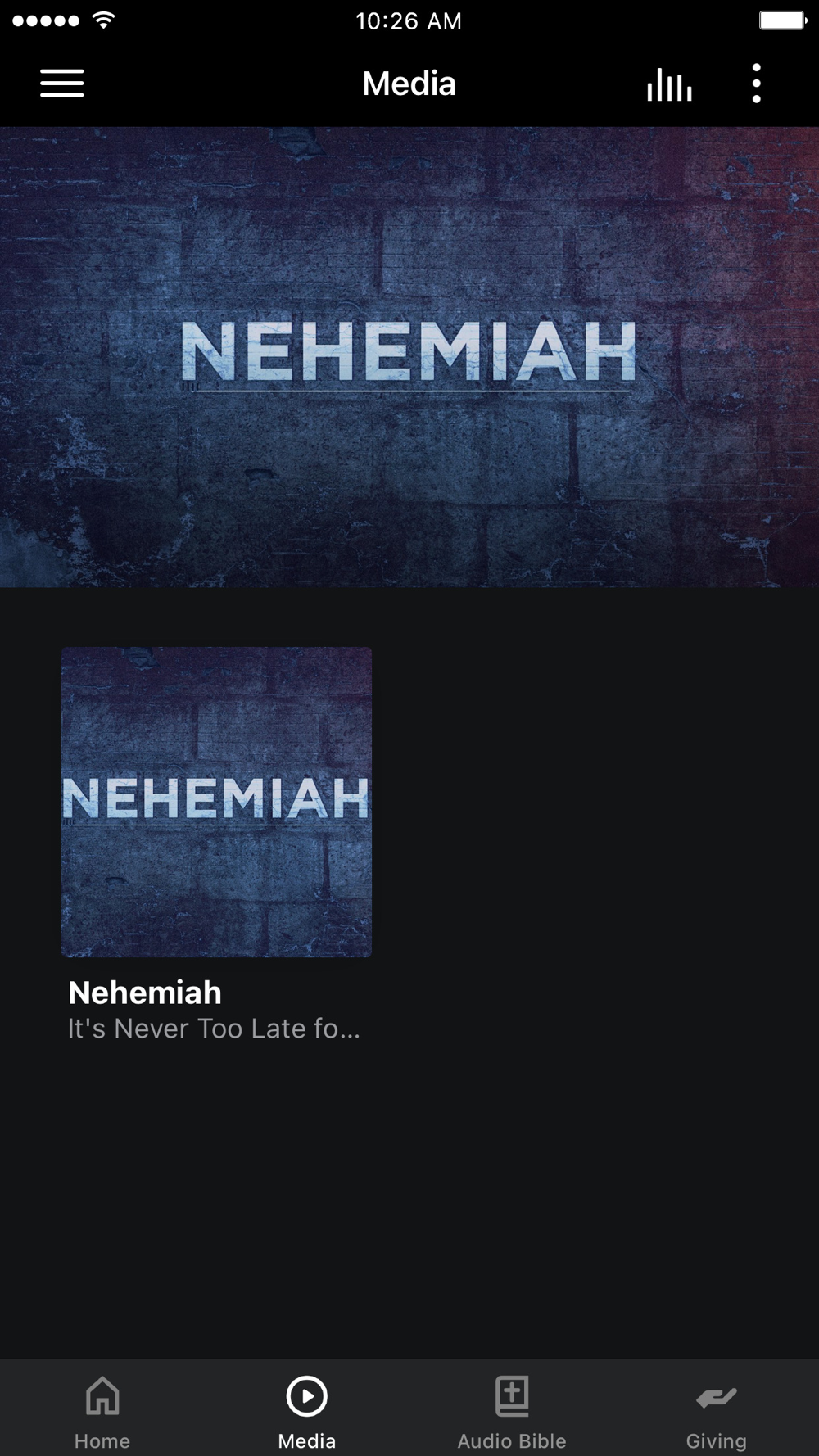
Task: Open the now-playing audio bars icon
Action: (669, 84)
